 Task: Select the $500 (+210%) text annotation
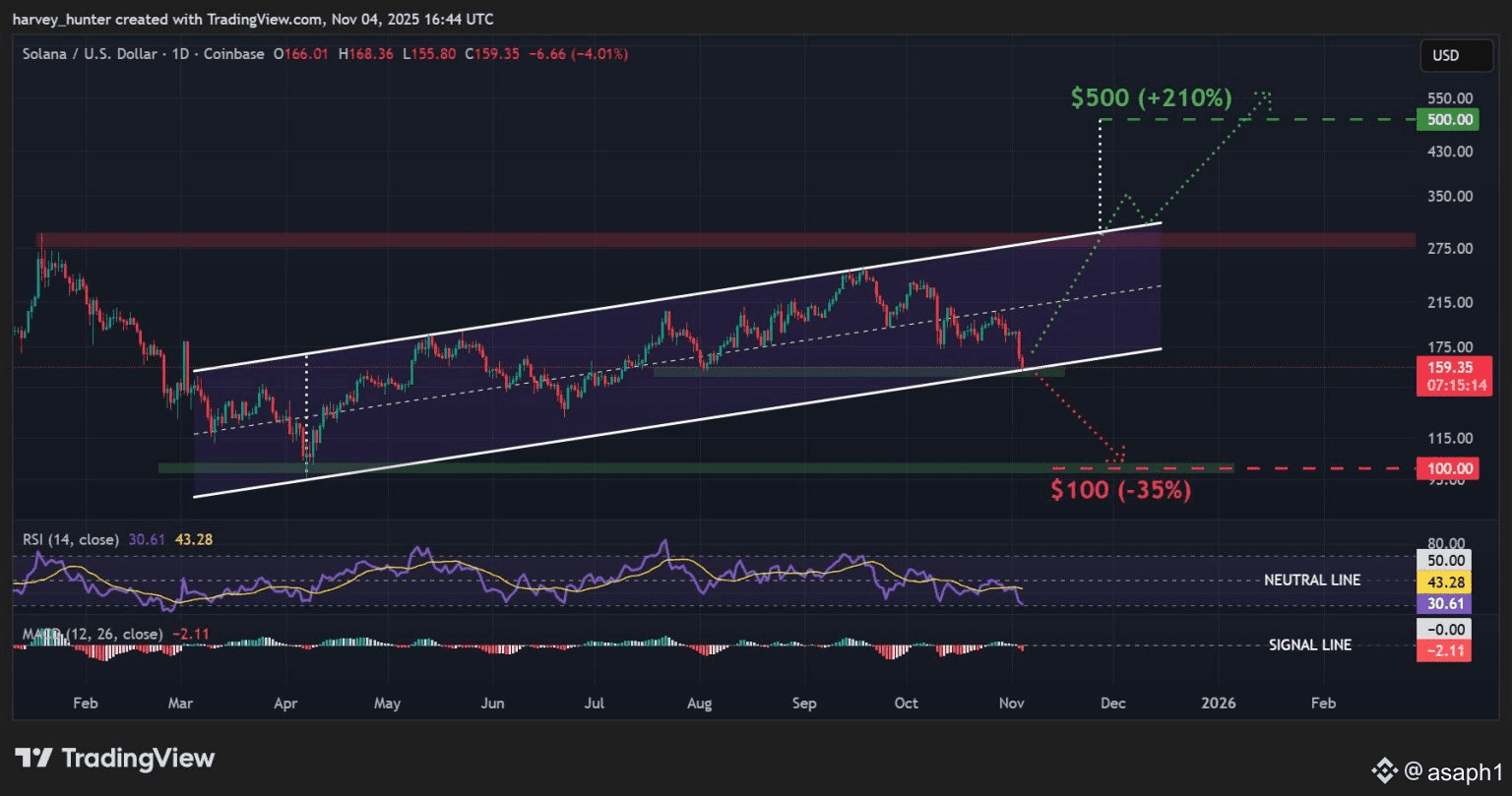[1151, 98]
